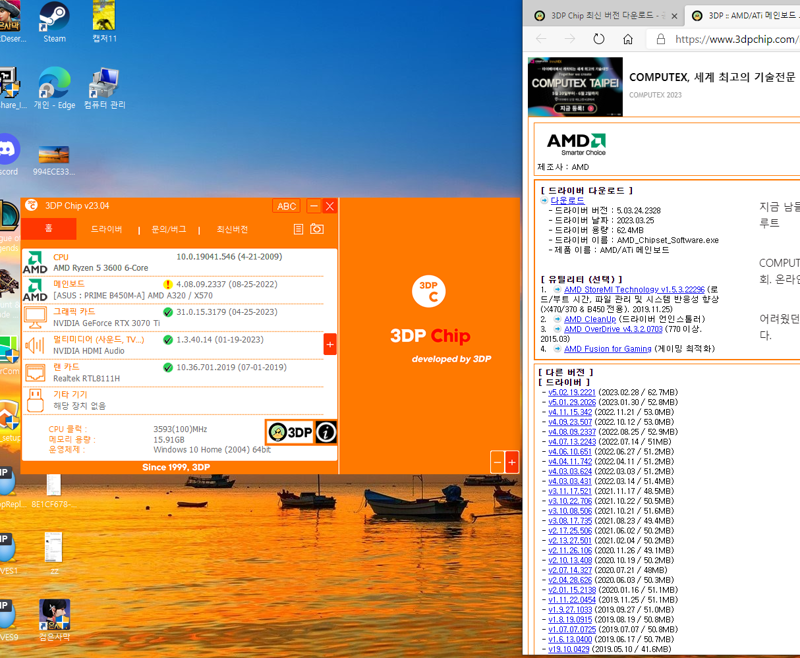Click the browser forward arrow
800x658 pixels.
(x=570, y=39)
